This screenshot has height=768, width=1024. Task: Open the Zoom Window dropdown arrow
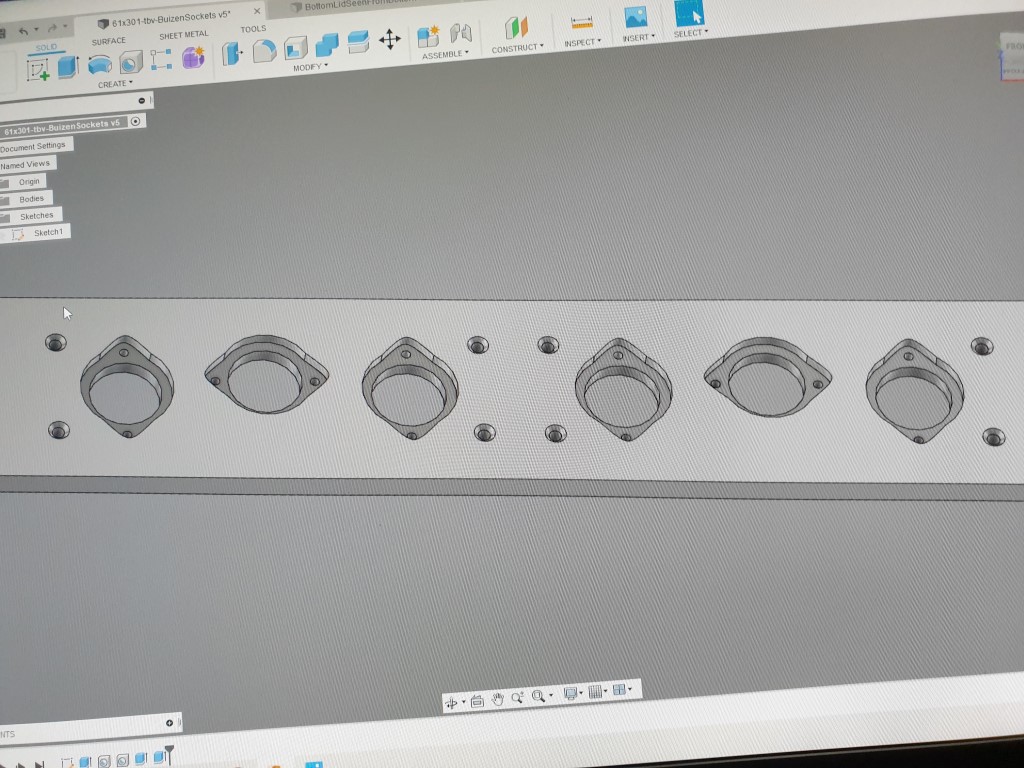551,696
